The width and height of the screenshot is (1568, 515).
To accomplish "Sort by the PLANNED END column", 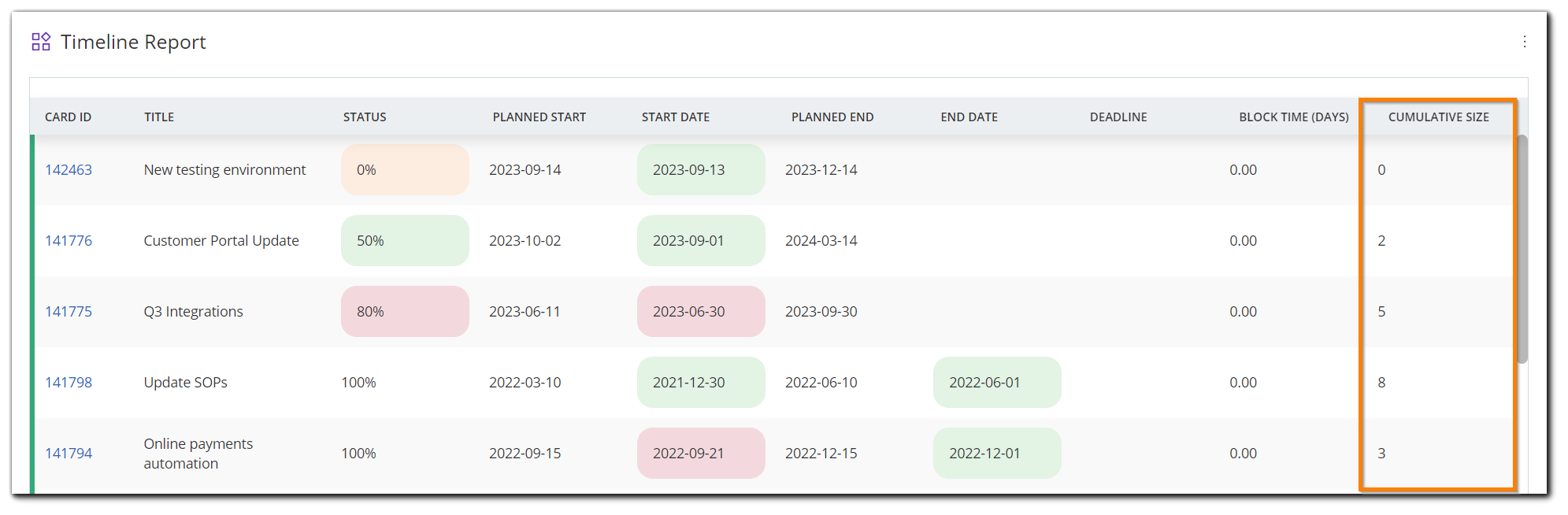I will (x=832, y=117).
